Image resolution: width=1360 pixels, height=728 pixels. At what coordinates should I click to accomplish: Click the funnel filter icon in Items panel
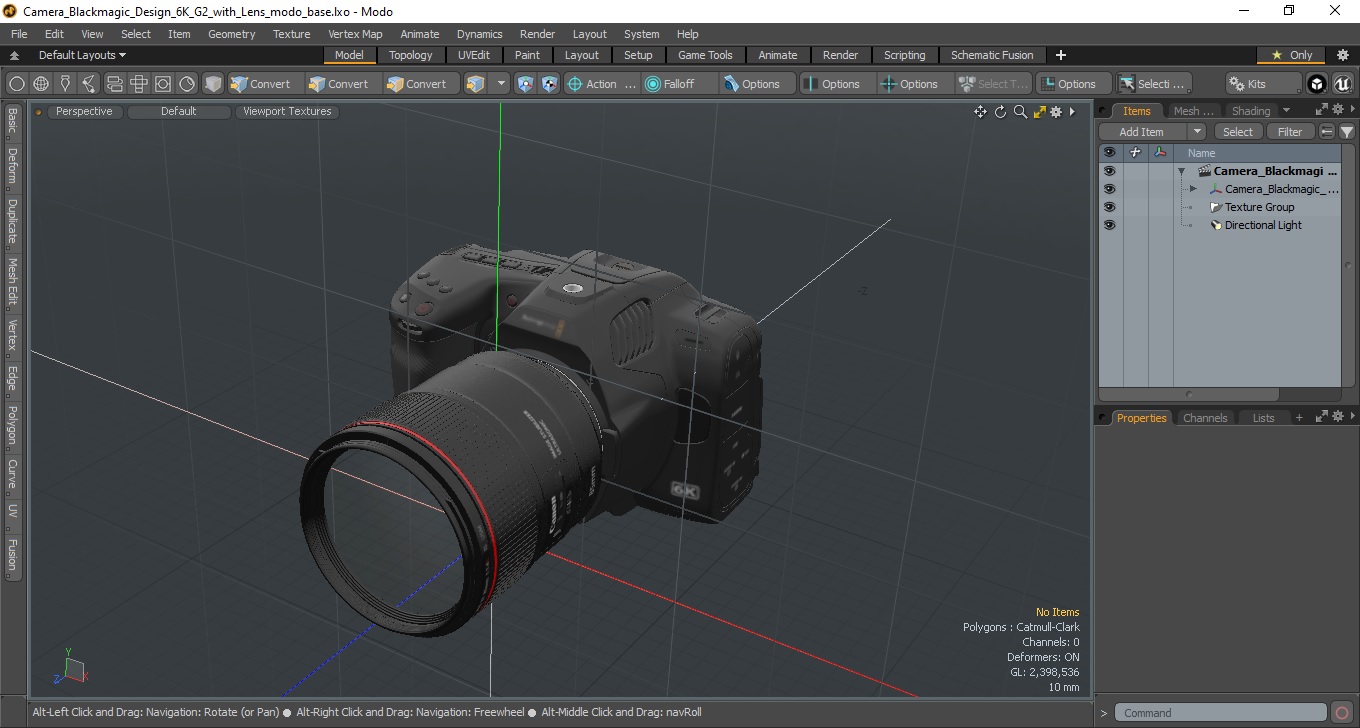1347,132
